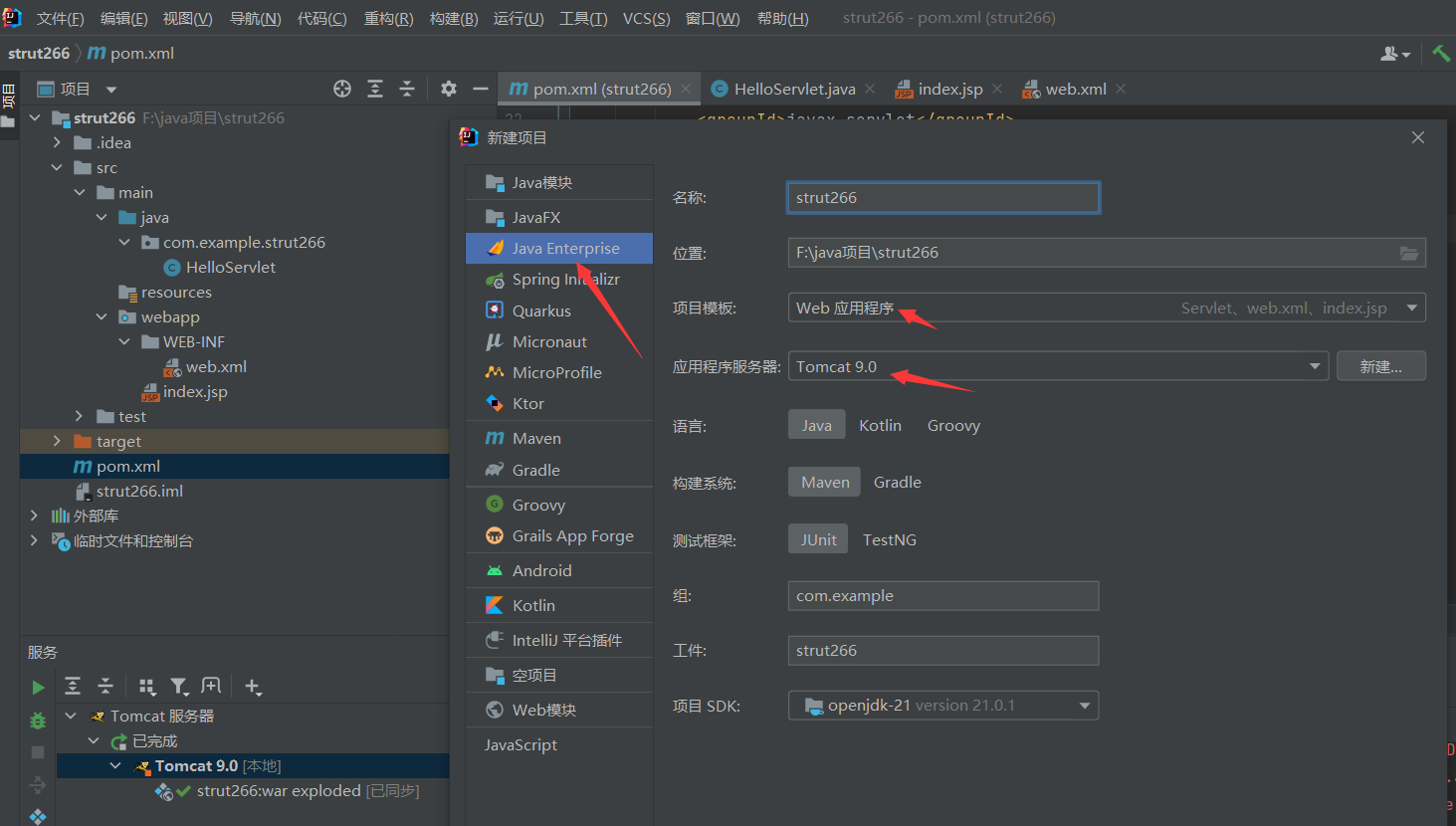Select HelloServlet in the project tree

click(231, 267)
